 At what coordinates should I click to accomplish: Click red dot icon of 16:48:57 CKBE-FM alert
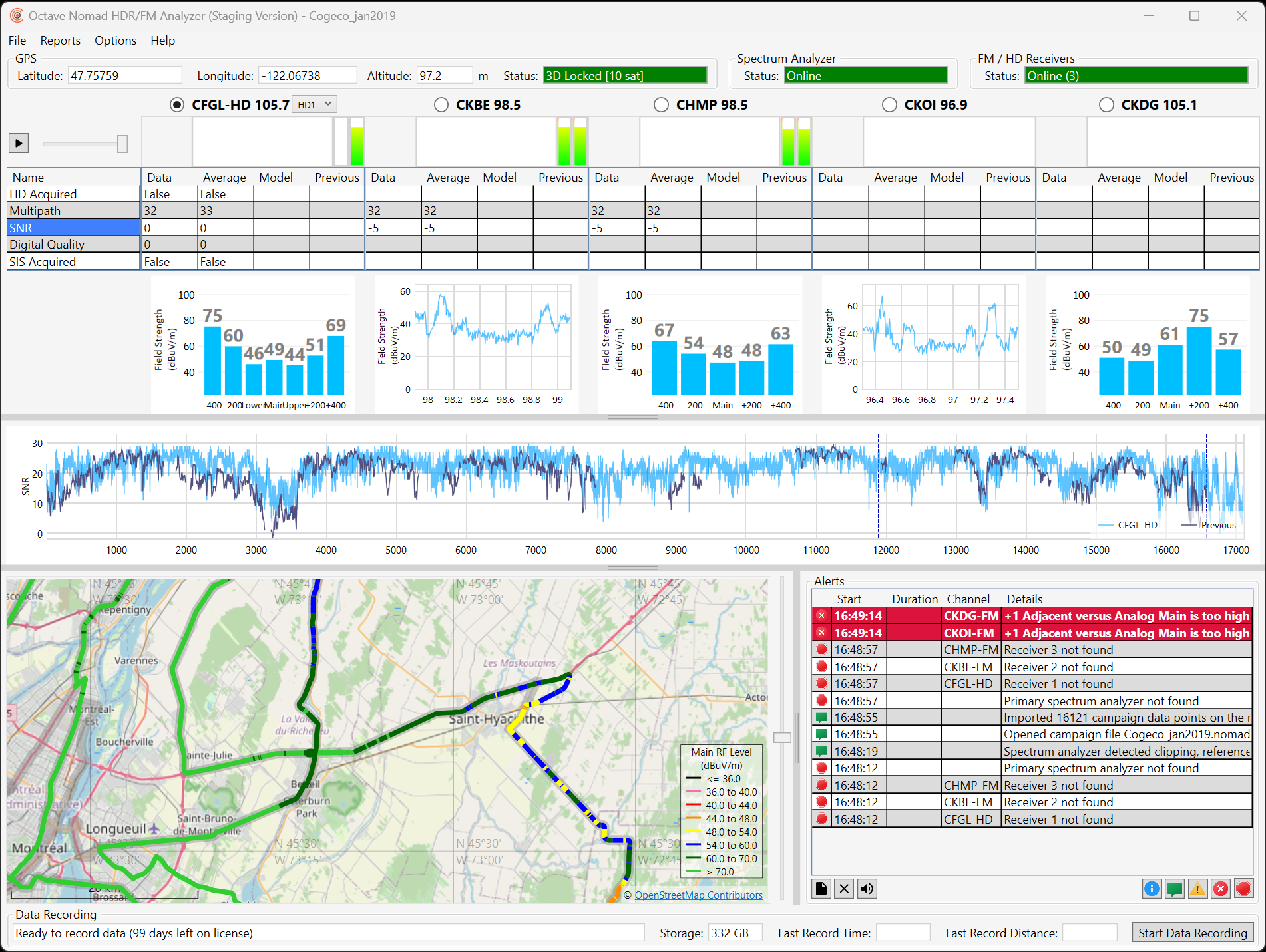tap(821, 667)
